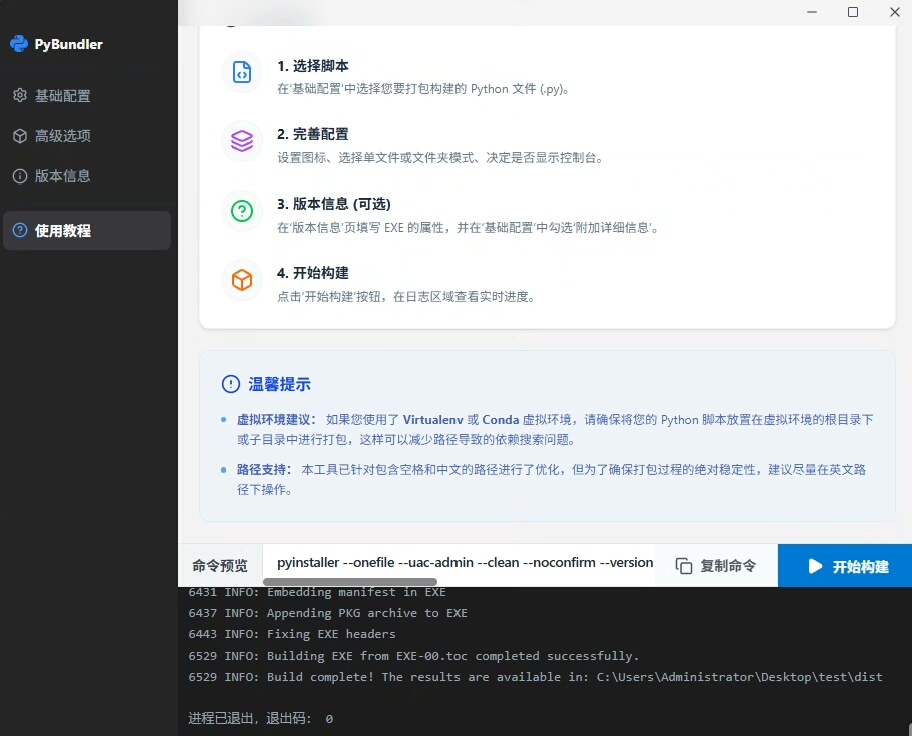Click the copy icon in 复制命令 button
This screenshot has height=736, width=912.
(684, 566)
